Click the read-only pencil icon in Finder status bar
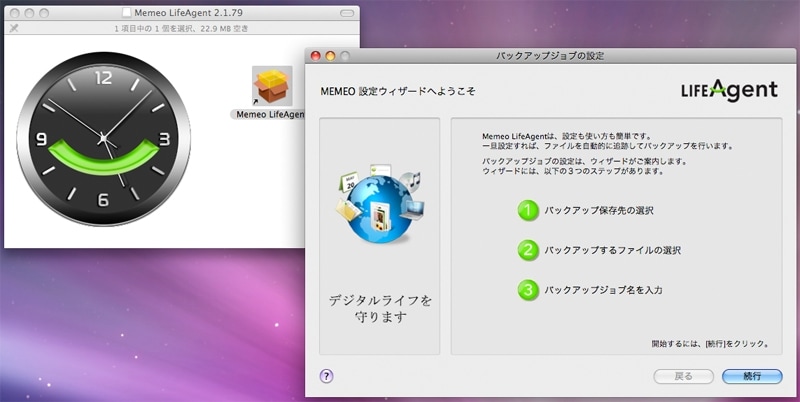The height and width of the screenshot is (402, 800). (x=13, y=30)
